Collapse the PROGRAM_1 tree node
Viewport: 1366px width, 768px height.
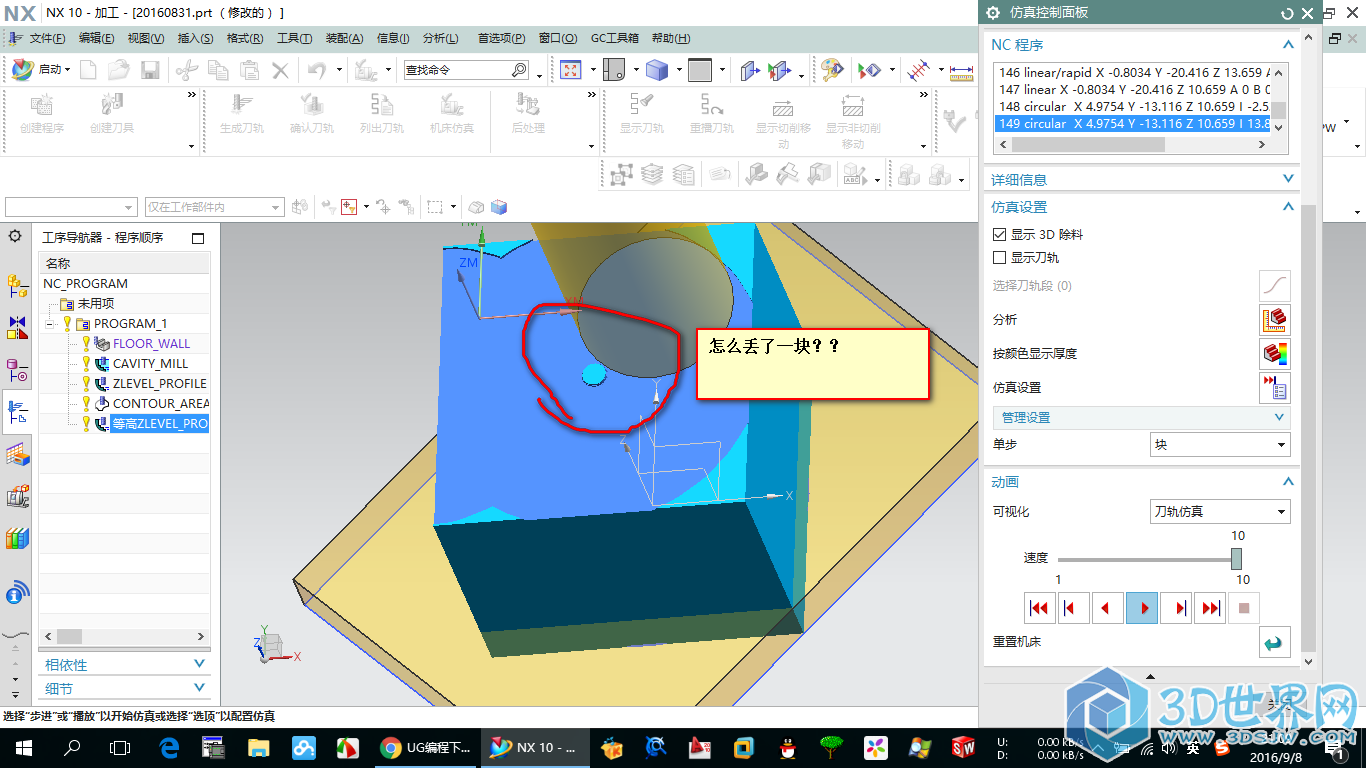pos(50,324)
